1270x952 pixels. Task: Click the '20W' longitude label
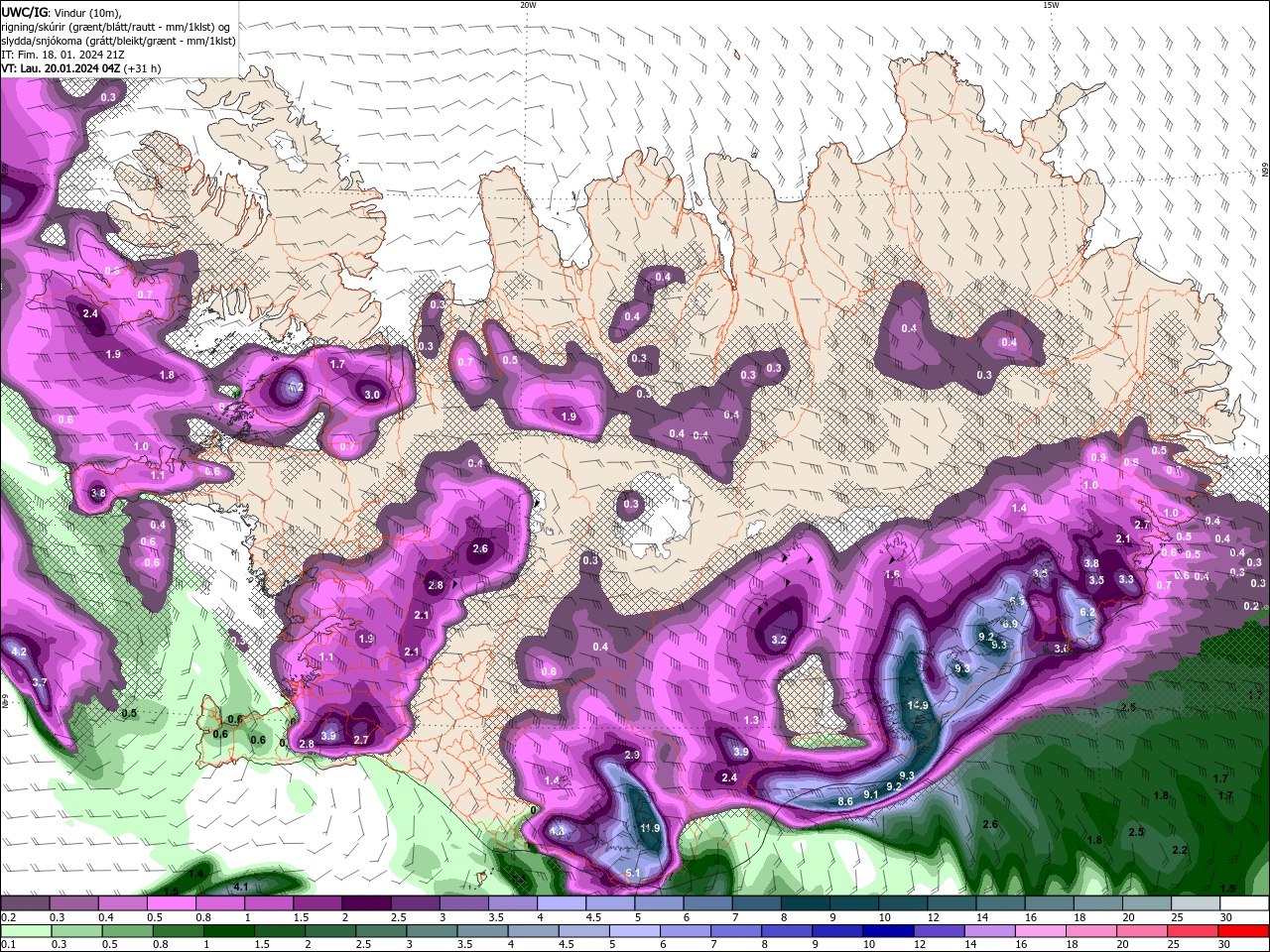click(528, 5)
